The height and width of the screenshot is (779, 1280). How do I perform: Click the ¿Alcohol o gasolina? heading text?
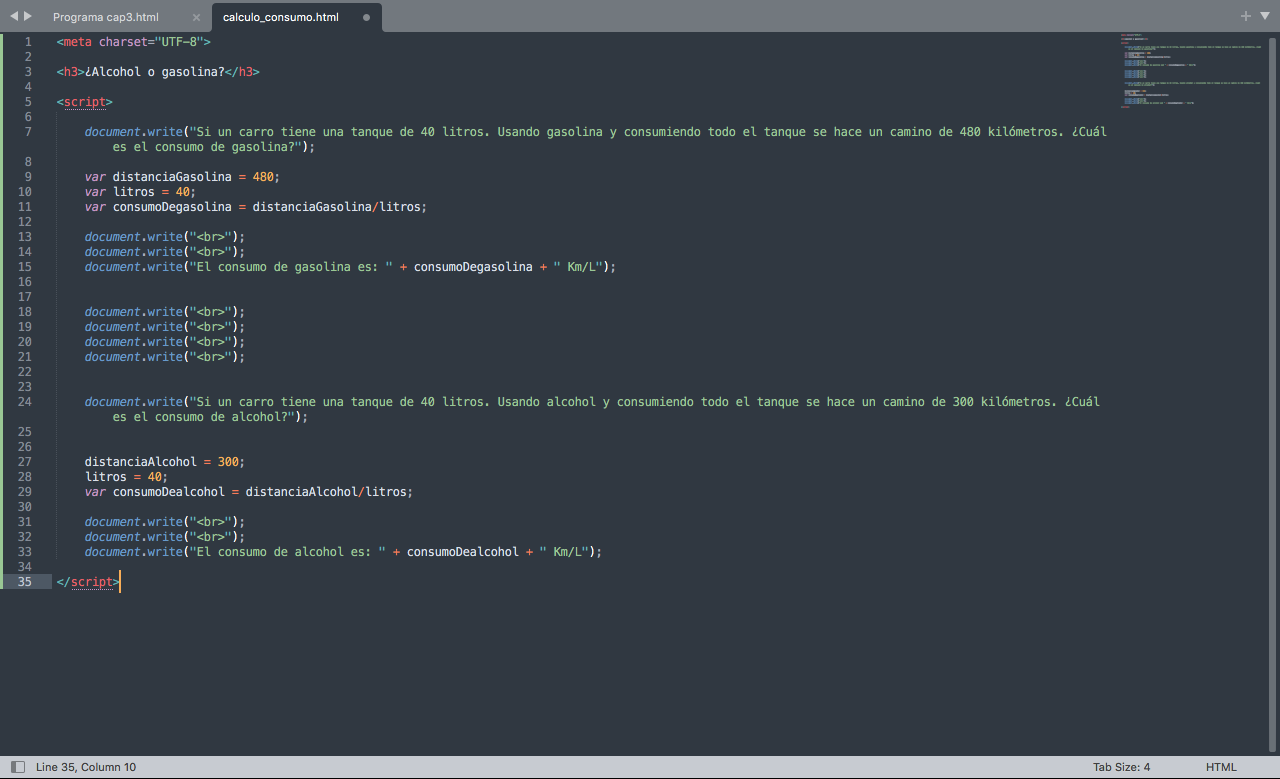coord(155,72)
